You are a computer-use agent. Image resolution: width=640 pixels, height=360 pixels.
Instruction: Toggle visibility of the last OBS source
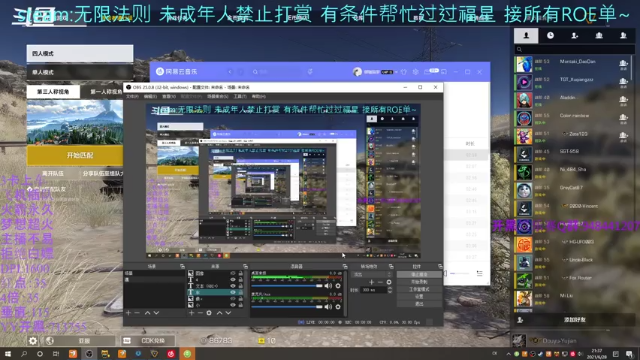(x=233, y=304)
